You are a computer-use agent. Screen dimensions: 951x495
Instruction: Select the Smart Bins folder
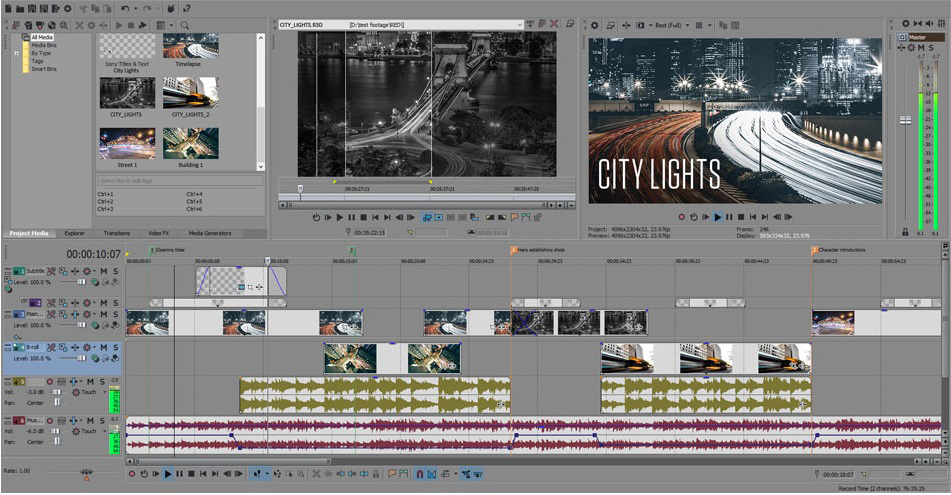(44, 69)
